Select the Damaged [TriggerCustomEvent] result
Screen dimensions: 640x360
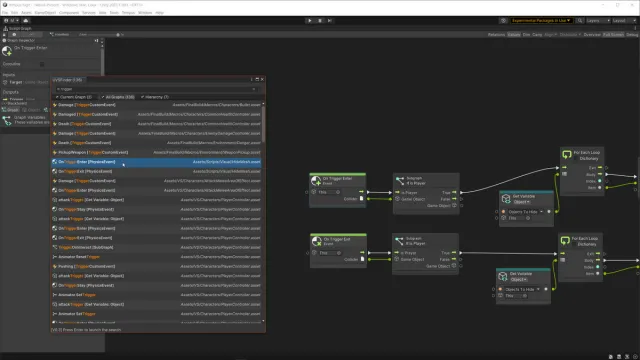[156, 114]
